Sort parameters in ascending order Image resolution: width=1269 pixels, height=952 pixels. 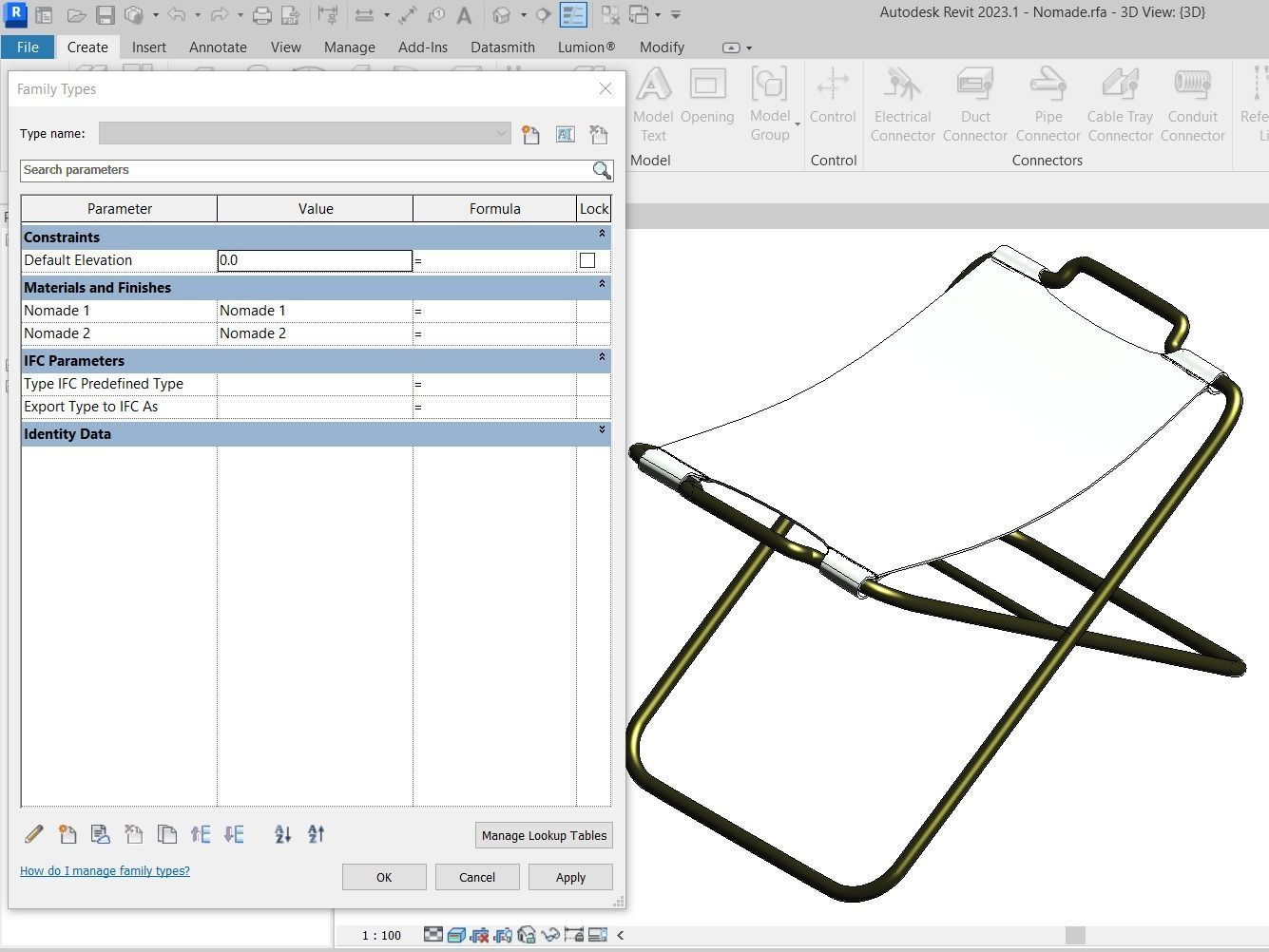(x=282, y=834)
